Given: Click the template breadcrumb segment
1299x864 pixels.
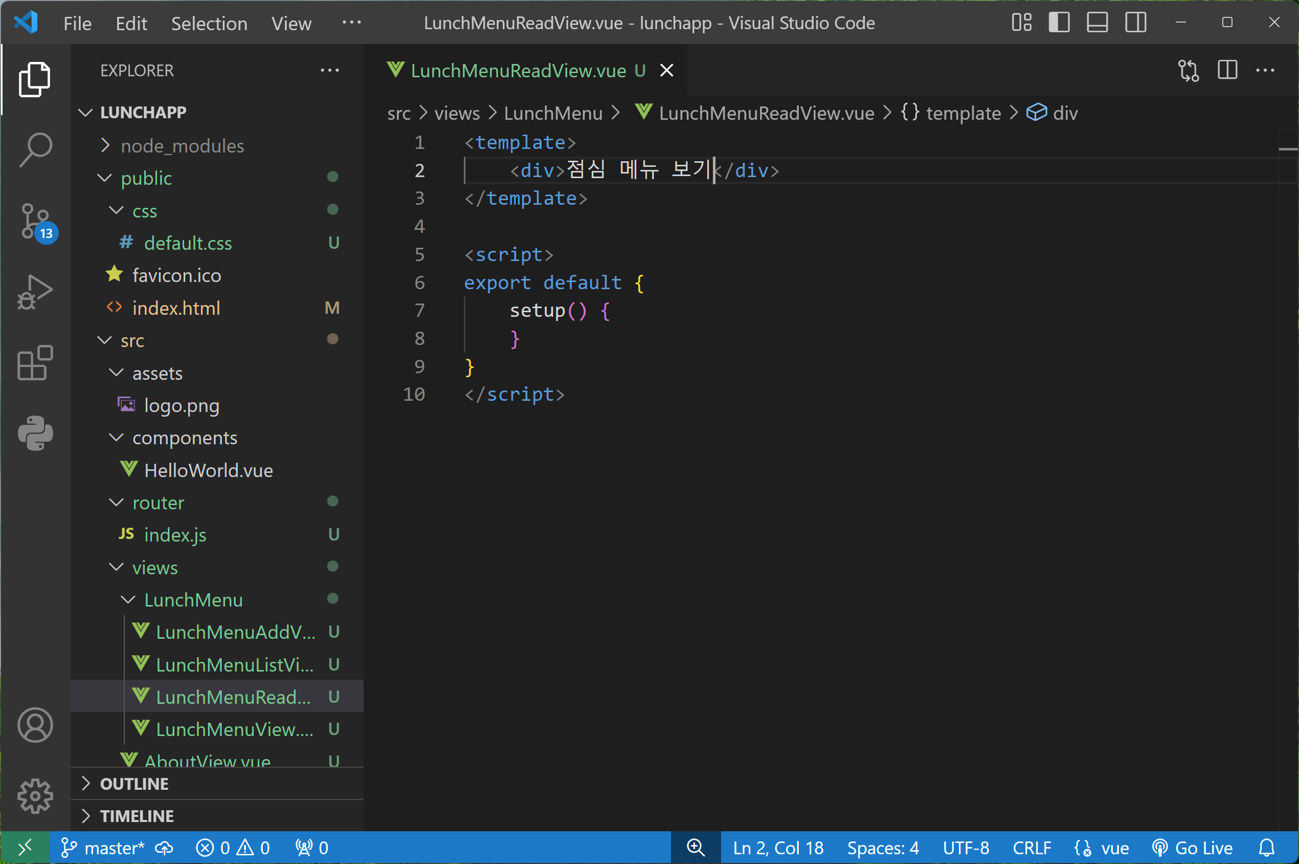Looking at the screenshot, I should click(x=950, y=113).
